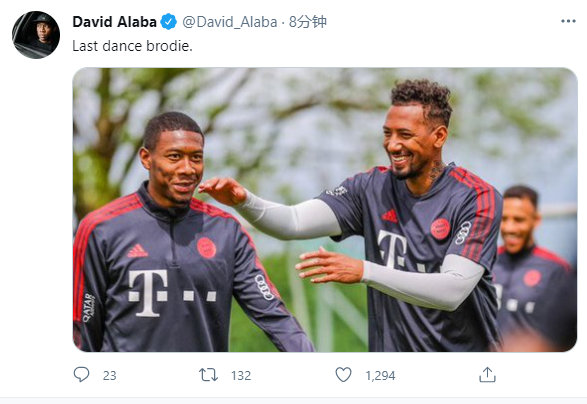587x404 pixels.
Task: Click the blue verified badge
Action: (168, 22)
